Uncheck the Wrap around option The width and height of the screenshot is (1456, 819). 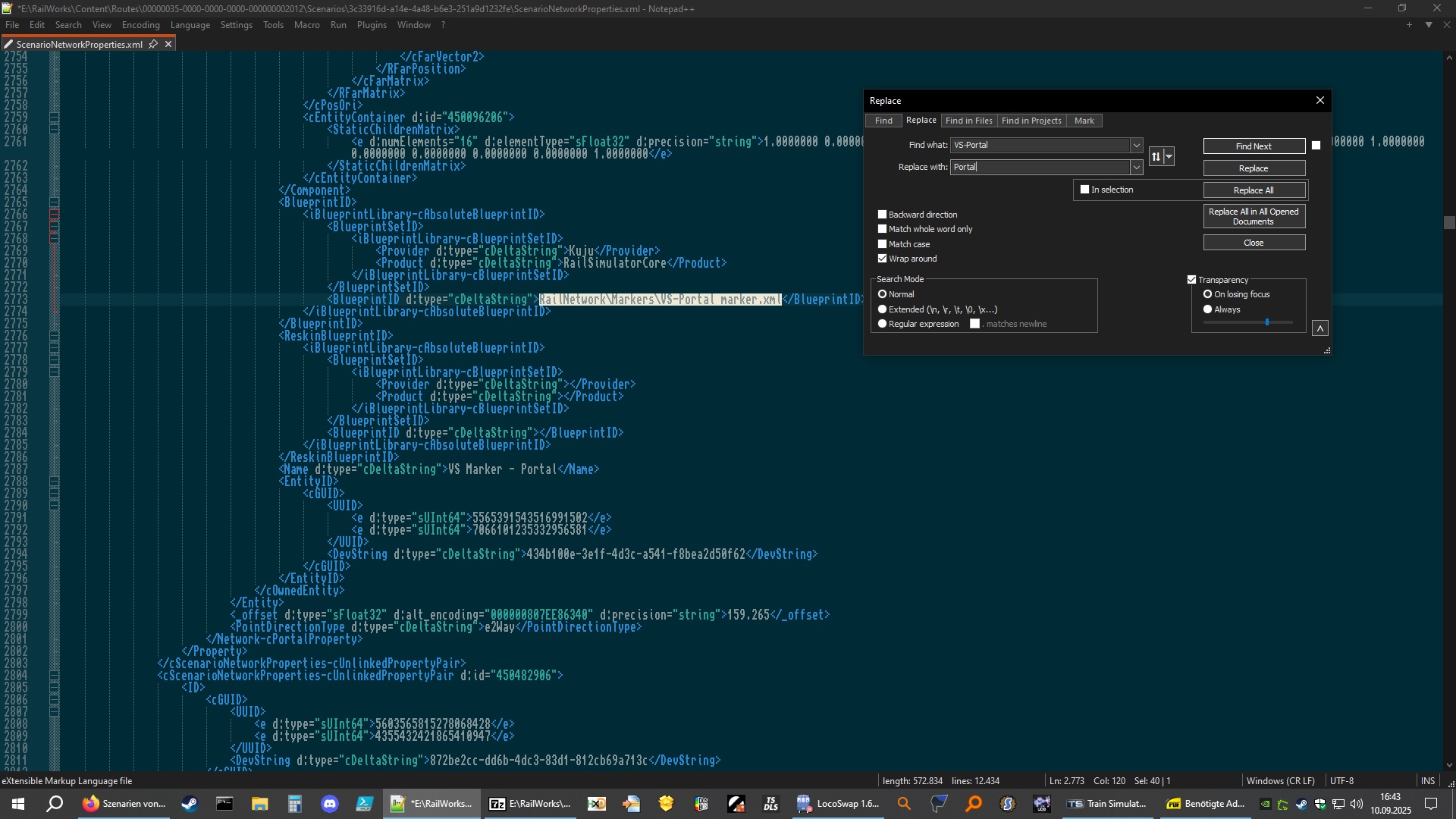(882, 259)
